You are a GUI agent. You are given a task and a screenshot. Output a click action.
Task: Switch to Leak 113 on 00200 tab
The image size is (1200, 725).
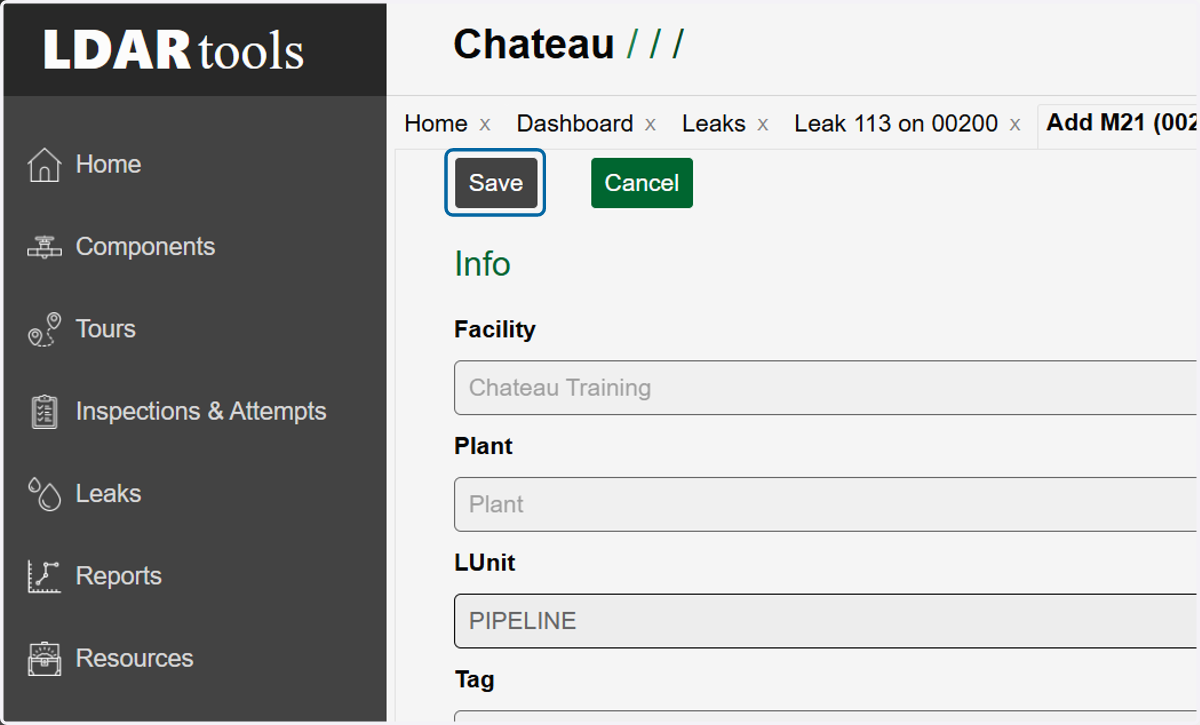click(896, 124)
